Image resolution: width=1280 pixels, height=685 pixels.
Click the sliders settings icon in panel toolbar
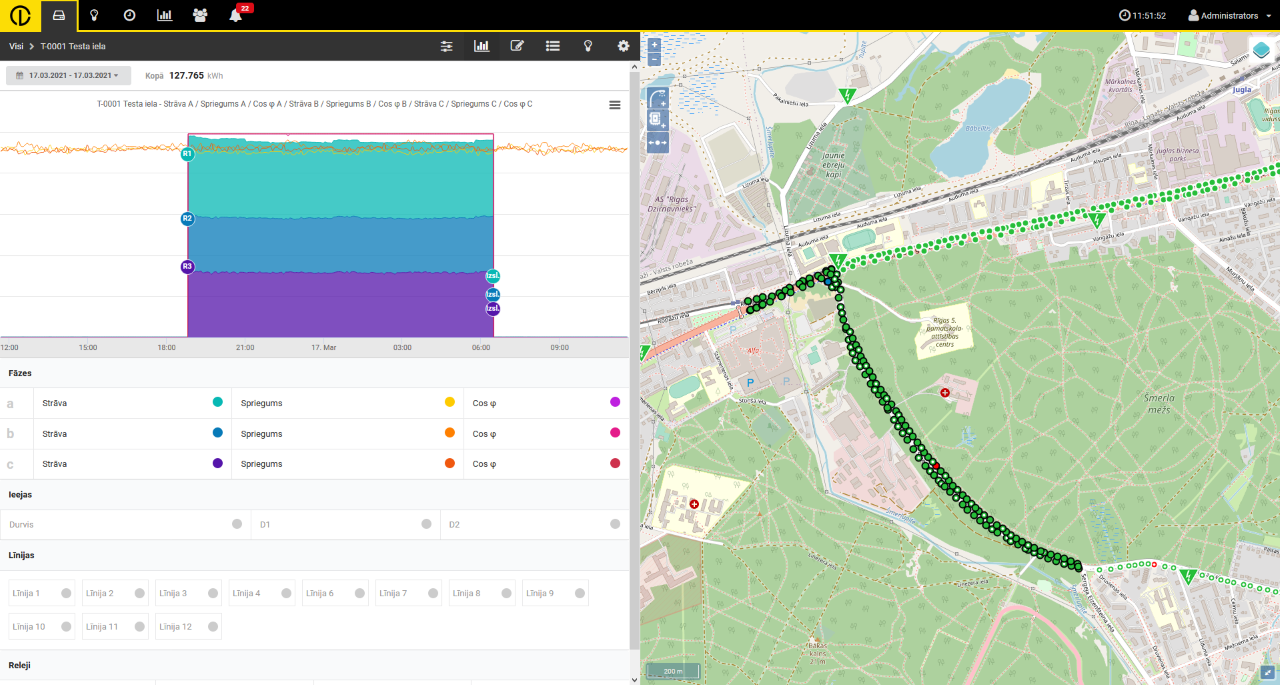tap(447, 46)
